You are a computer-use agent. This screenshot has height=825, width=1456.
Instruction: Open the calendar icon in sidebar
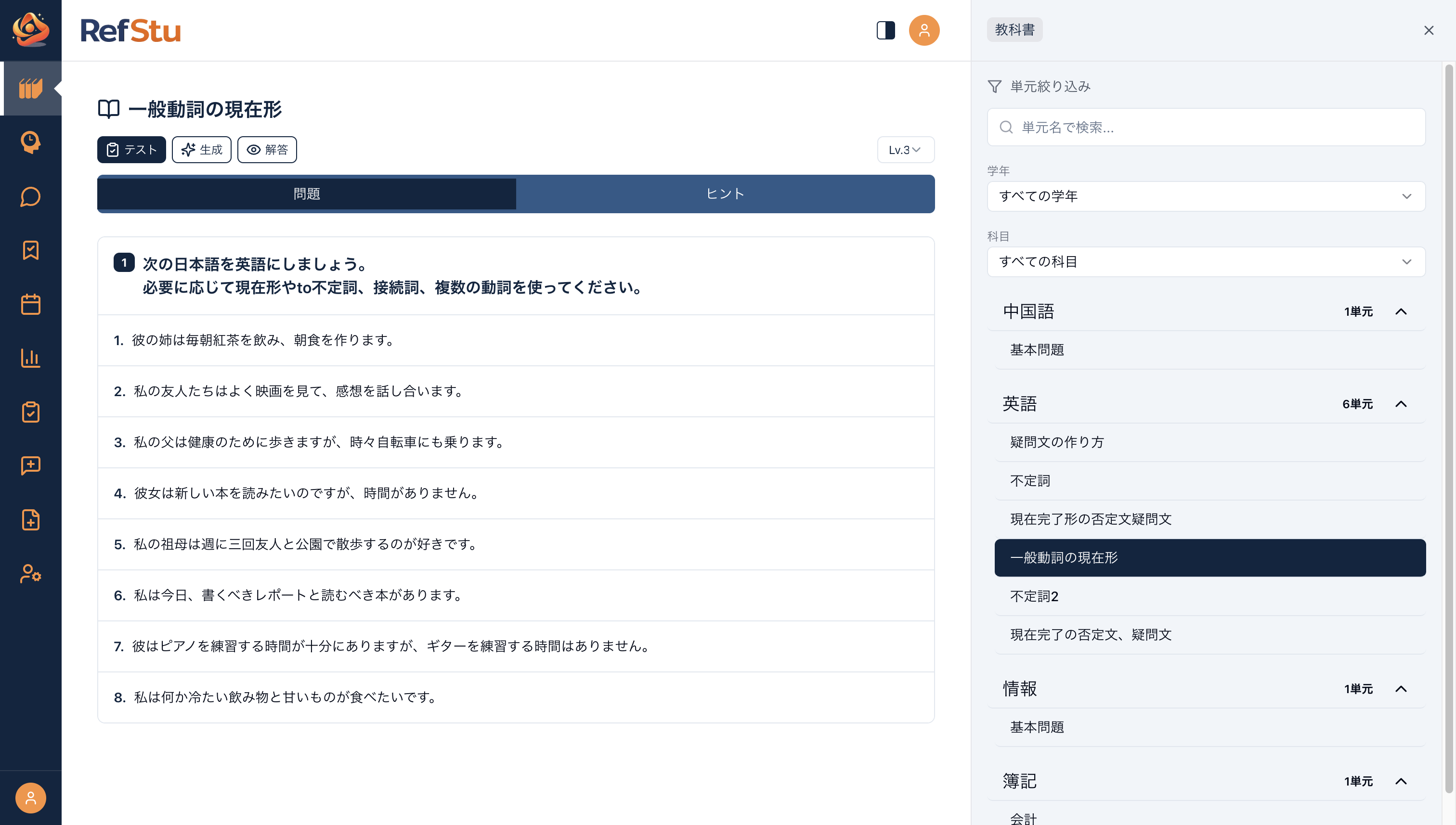point(31,304)
